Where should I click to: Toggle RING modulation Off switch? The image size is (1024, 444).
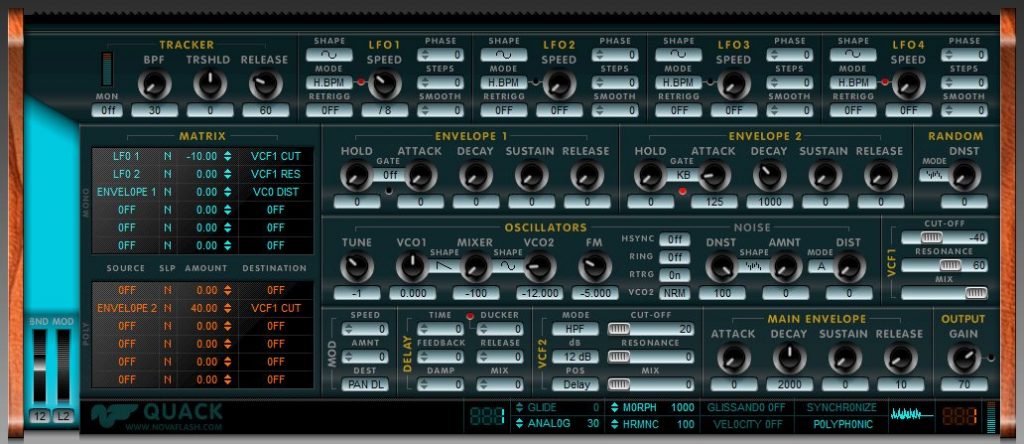click(675, 257)
